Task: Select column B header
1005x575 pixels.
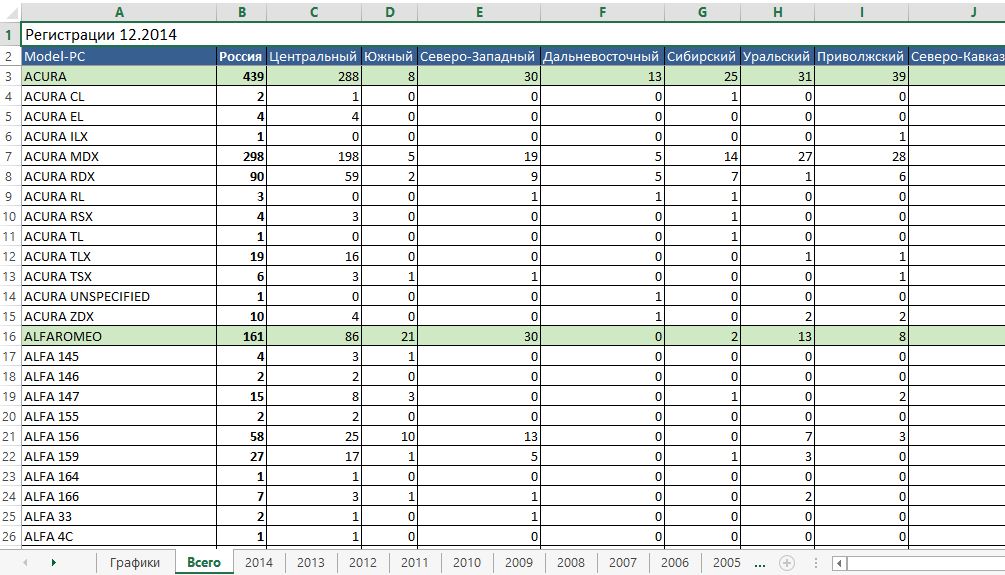Action: pos(241,12)
